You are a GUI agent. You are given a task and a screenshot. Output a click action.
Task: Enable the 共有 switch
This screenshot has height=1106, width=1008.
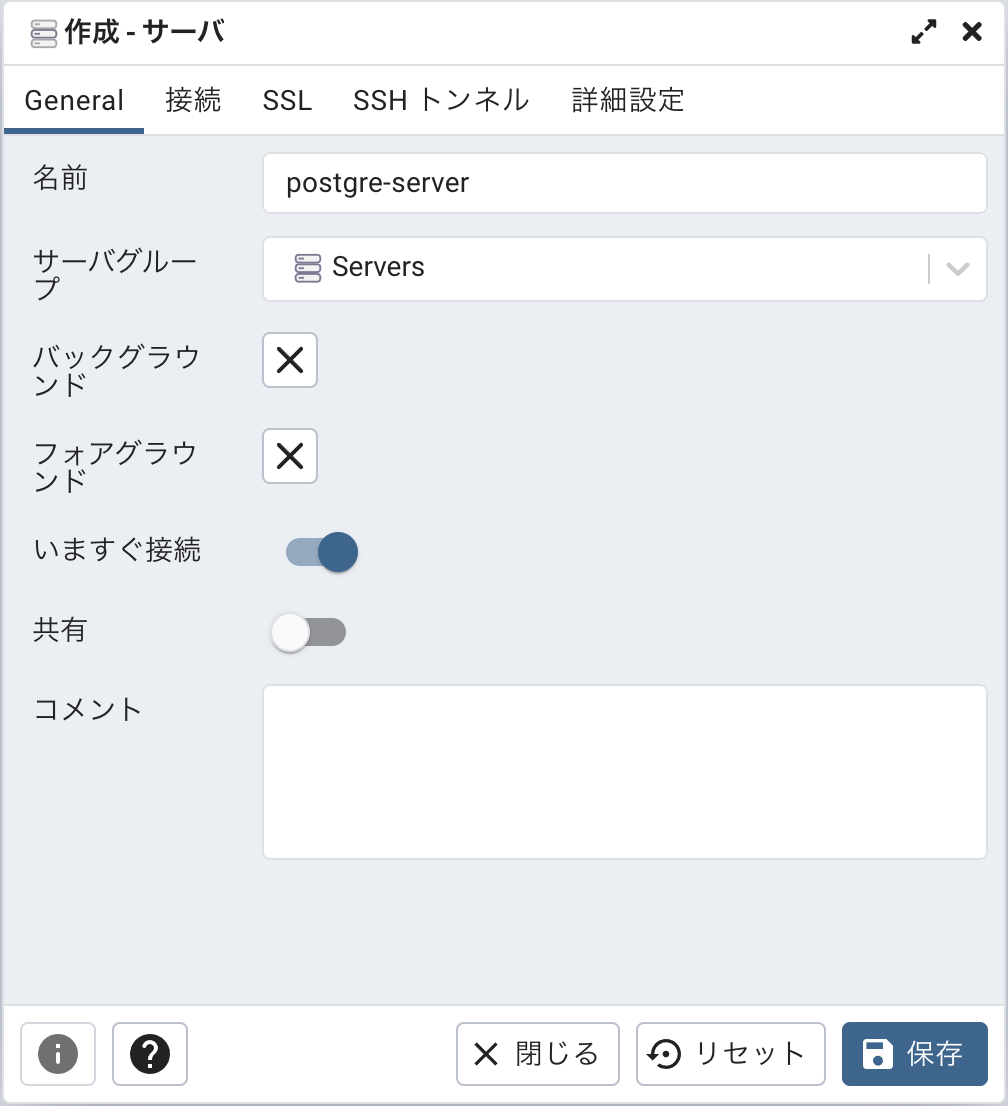[309, 632]
